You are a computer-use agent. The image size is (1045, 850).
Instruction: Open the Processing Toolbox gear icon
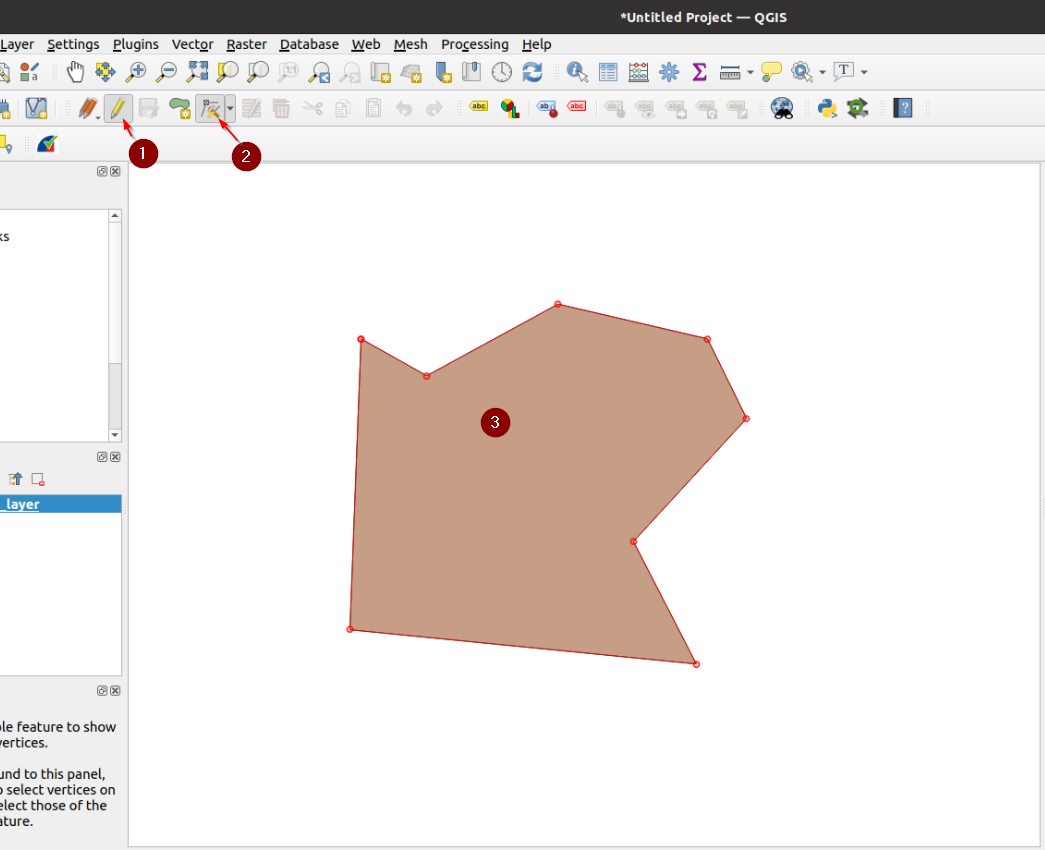[x=669, y=71]
